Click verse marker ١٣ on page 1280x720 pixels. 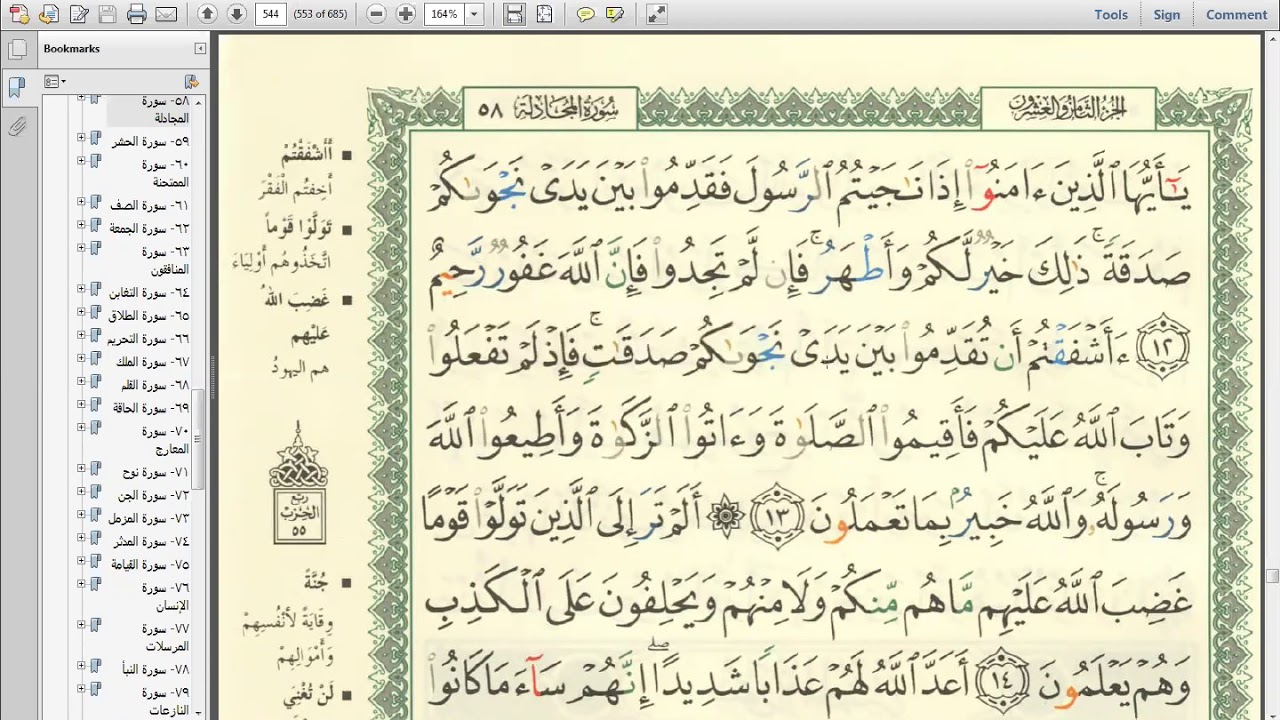[776, 517]
